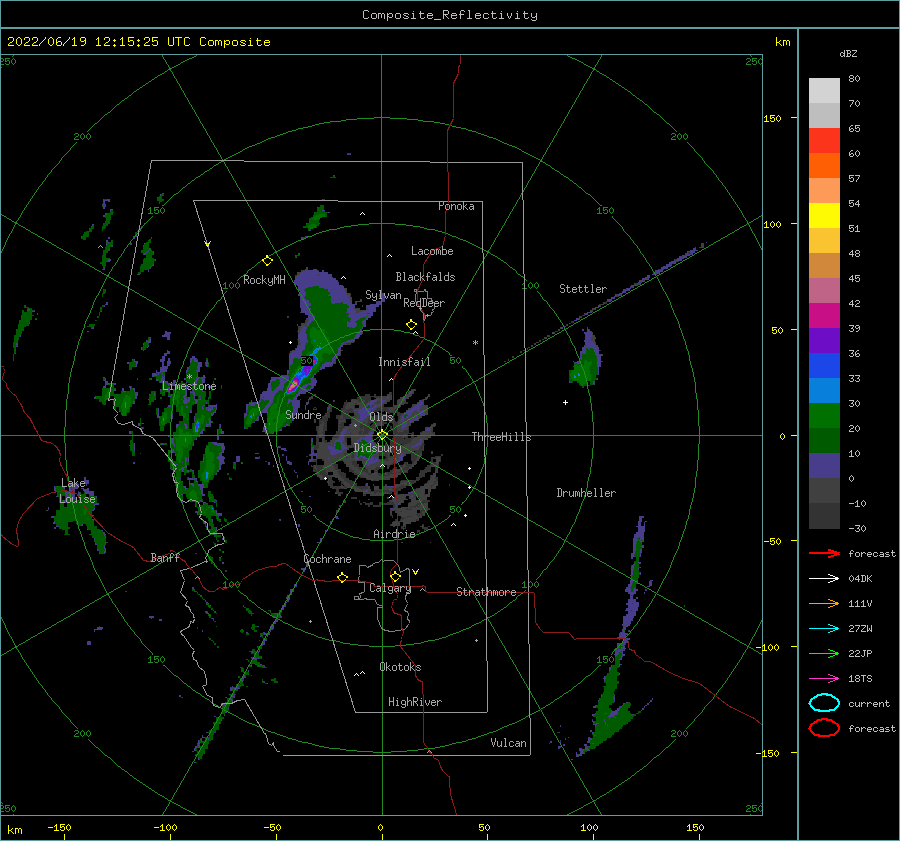Select the orange 111V arrow legend entry
The height and width of the screenshot is (841, 900).
tap(824, 603)
